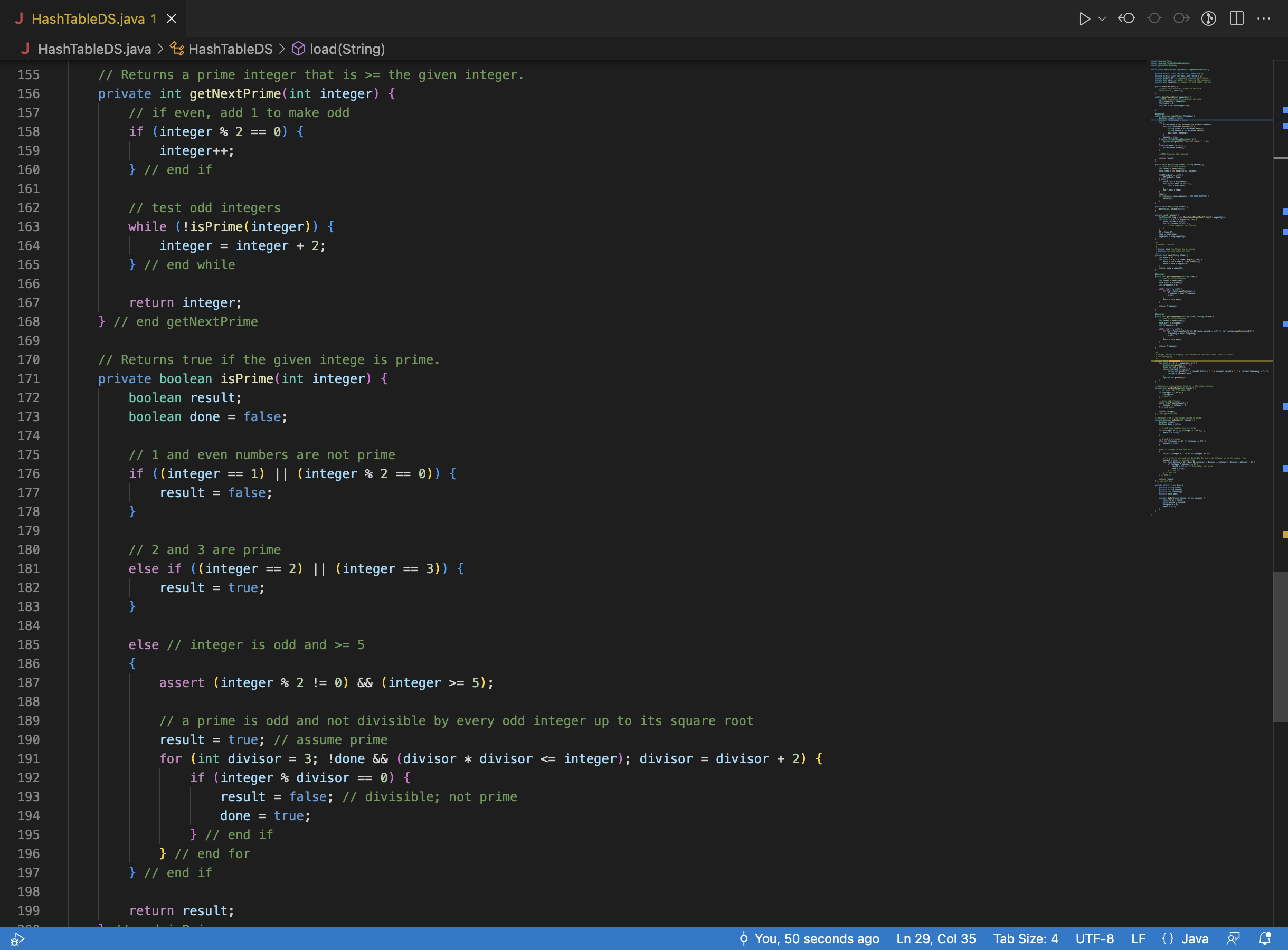
Task: Open the More Actions ellipsis menu
Action: 1263,18
